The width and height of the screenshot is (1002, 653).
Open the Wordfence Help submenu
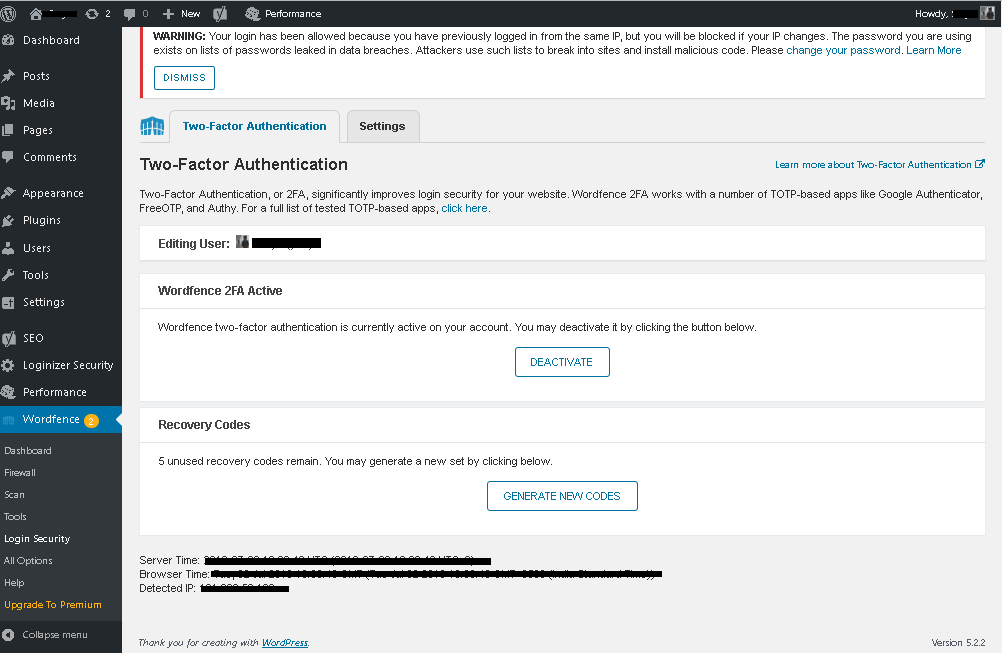(x=14, y=583)
